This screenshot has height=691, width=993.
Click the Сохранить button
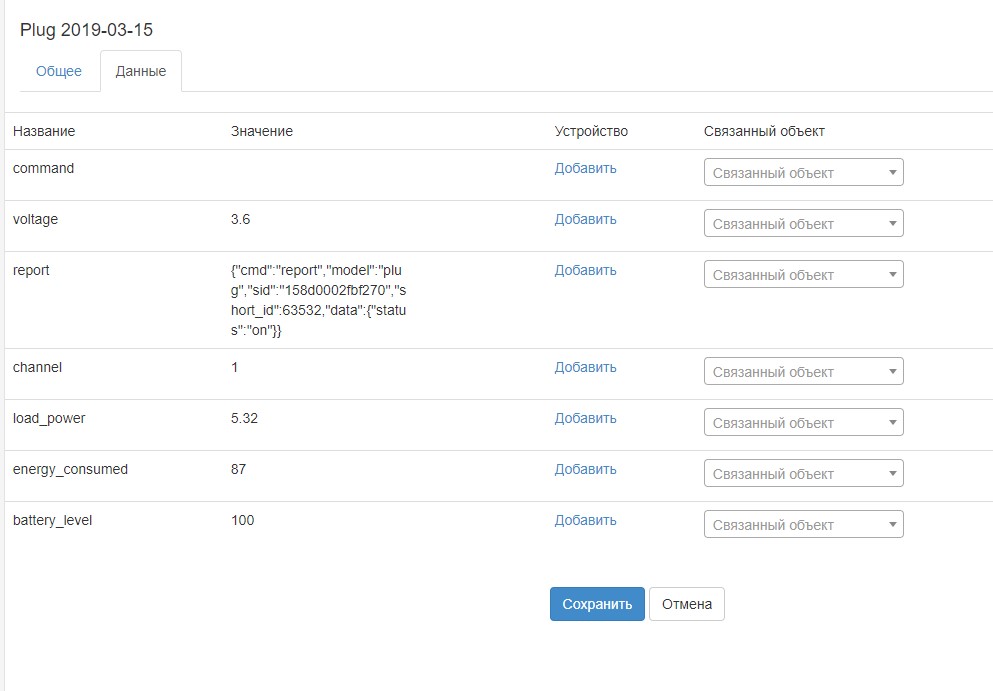(x=596, y=604)
